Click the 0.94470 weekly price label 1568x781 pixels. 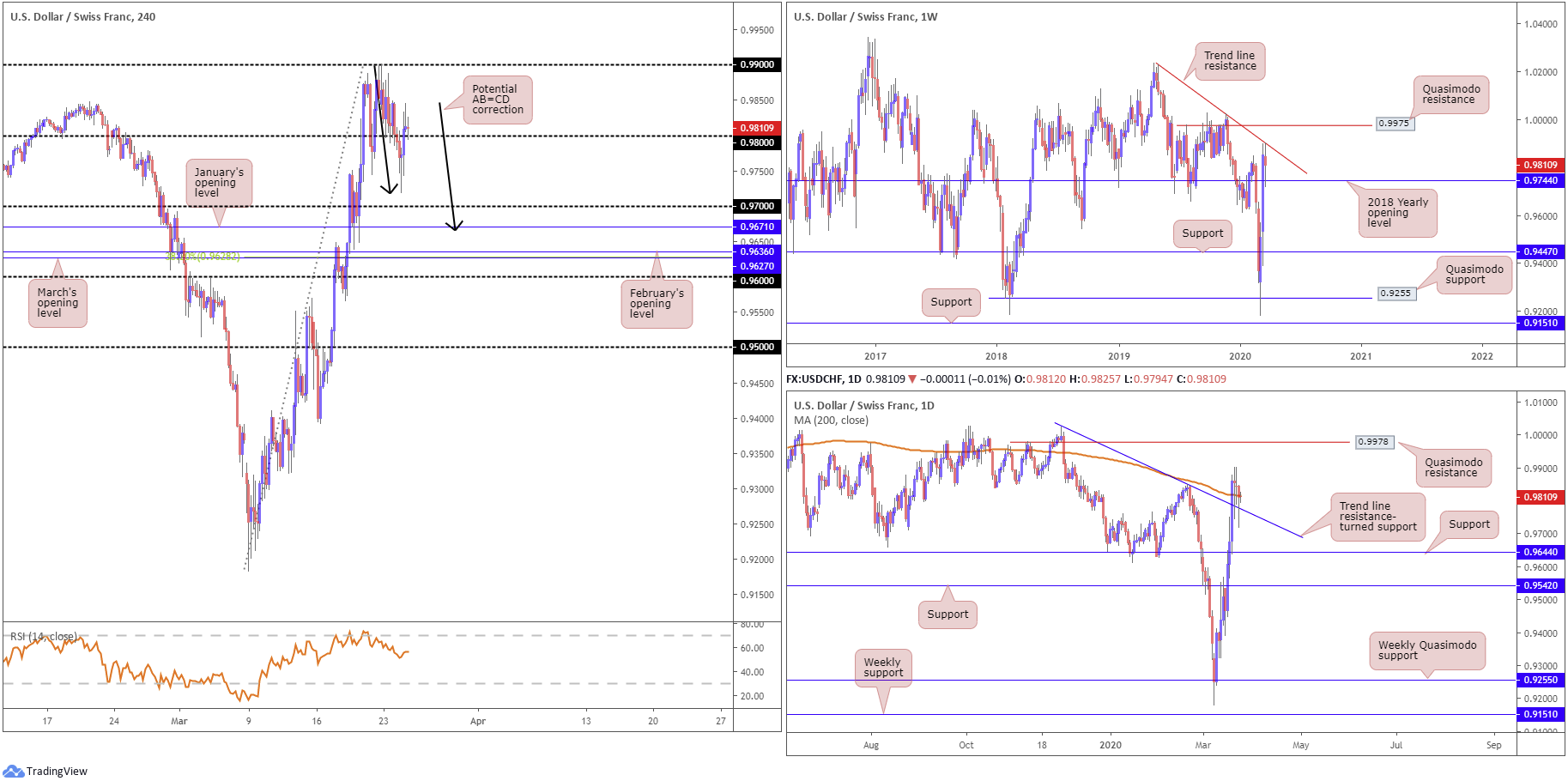1540,251
